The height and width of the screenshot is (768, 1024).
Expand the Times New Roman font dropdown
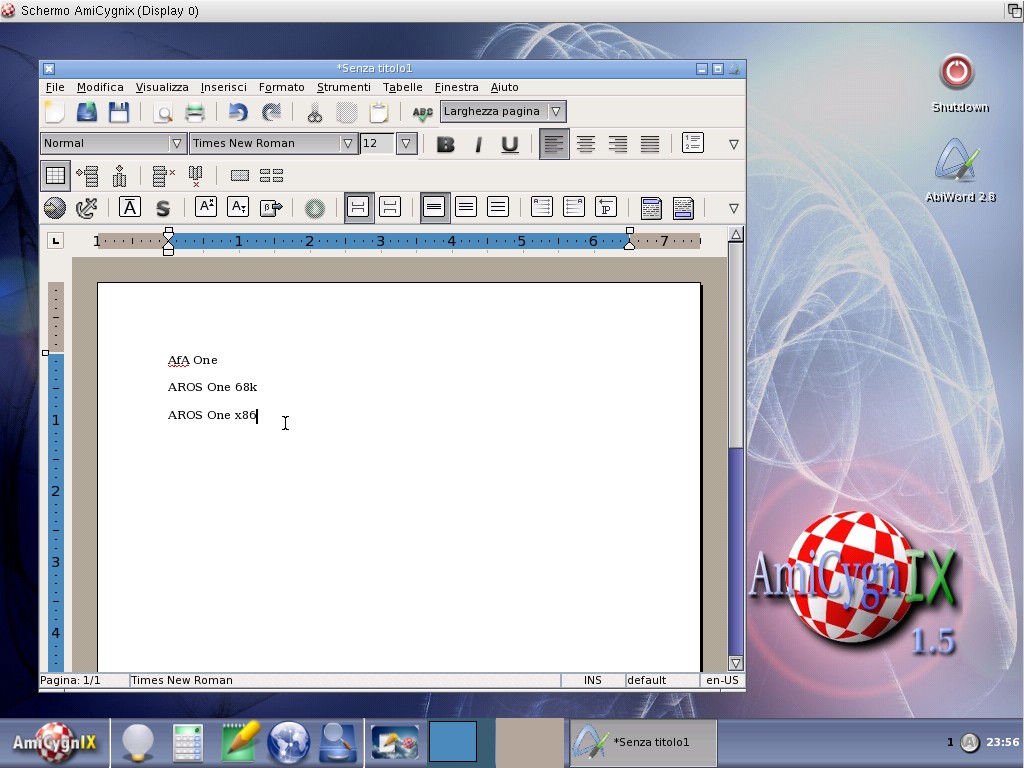(347, 143)
